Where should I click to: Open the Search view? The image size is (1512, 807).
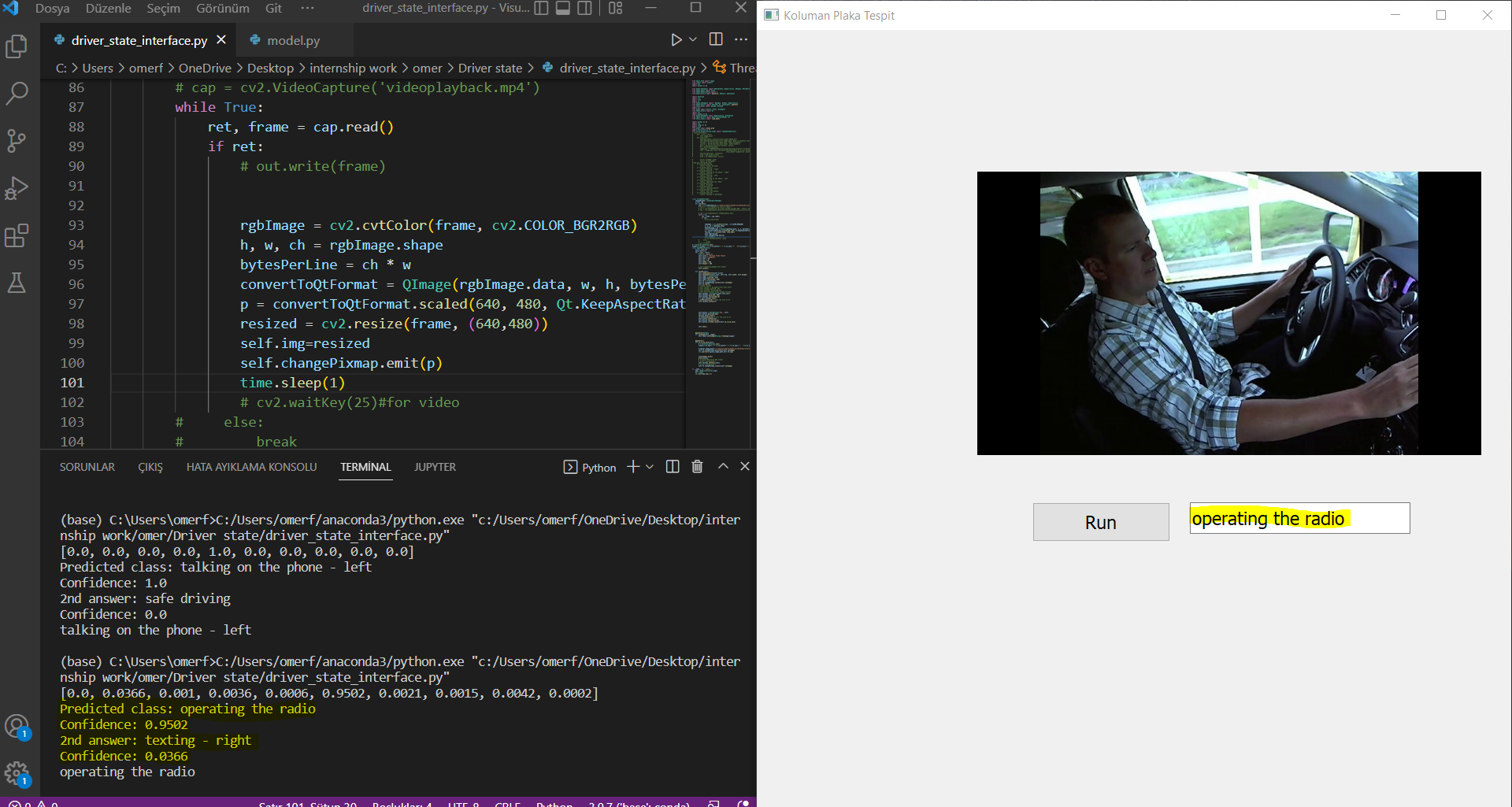coord(17,93)
